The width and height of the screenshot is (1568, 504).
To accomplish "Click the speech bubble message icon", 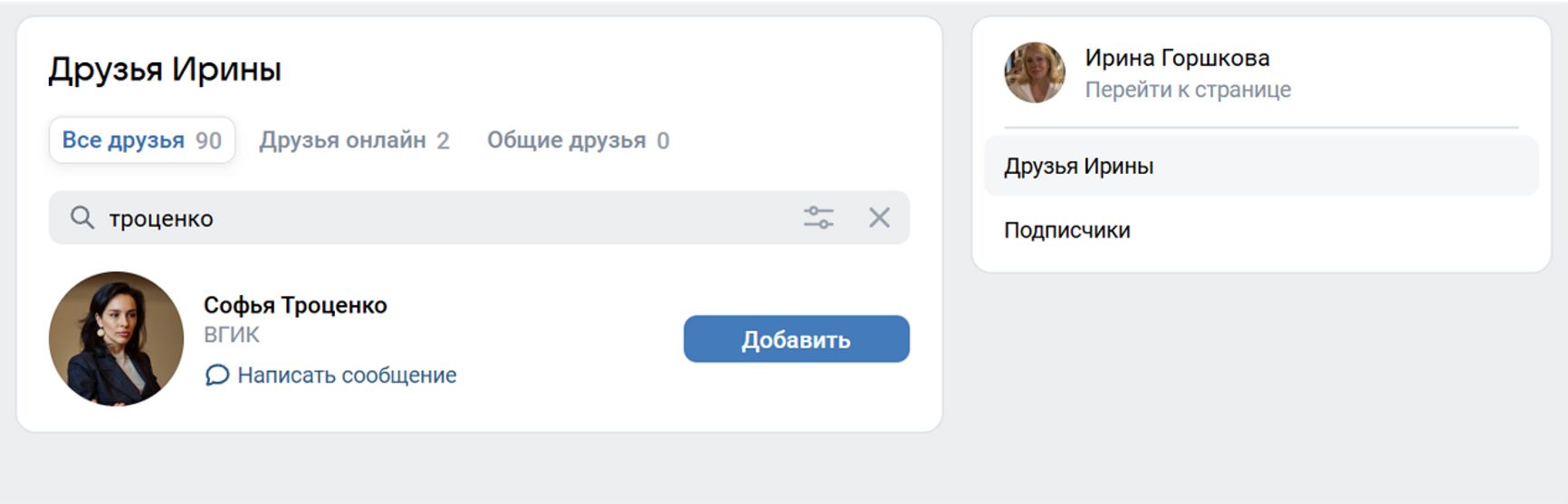I will [x=216, y=375].
